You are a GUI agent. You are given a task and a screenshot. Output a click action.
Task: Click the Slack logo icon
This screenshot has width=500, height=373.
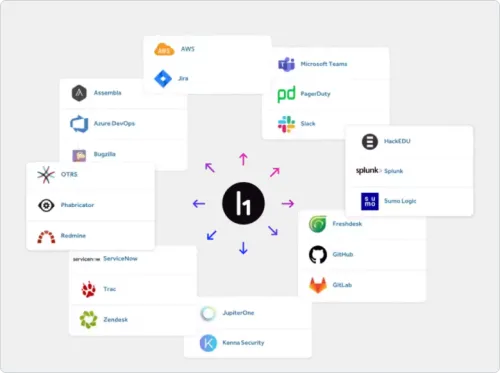coord(286,124)
